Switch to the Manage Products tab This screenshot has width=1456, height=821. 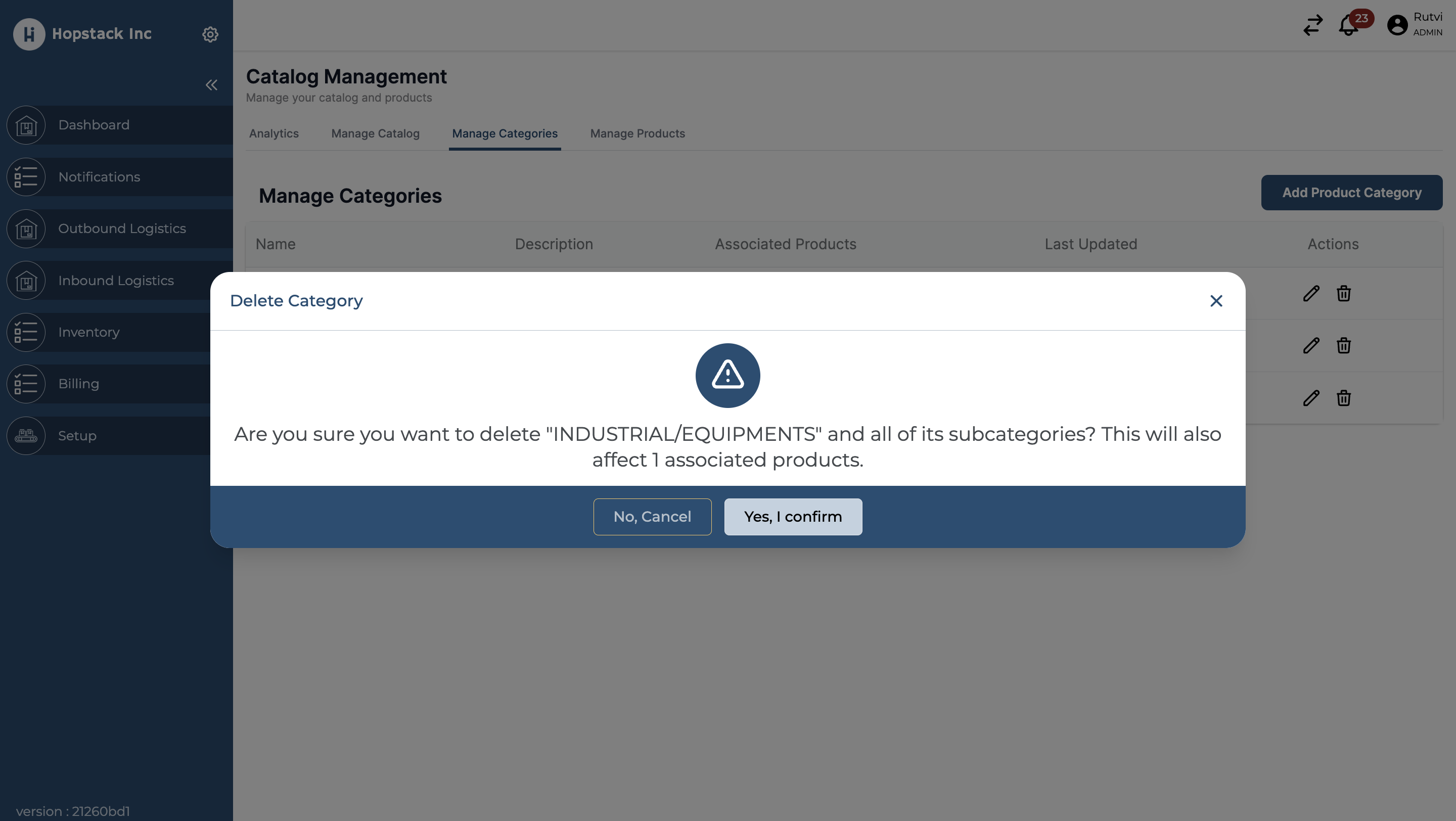click(x=637, y=134)
